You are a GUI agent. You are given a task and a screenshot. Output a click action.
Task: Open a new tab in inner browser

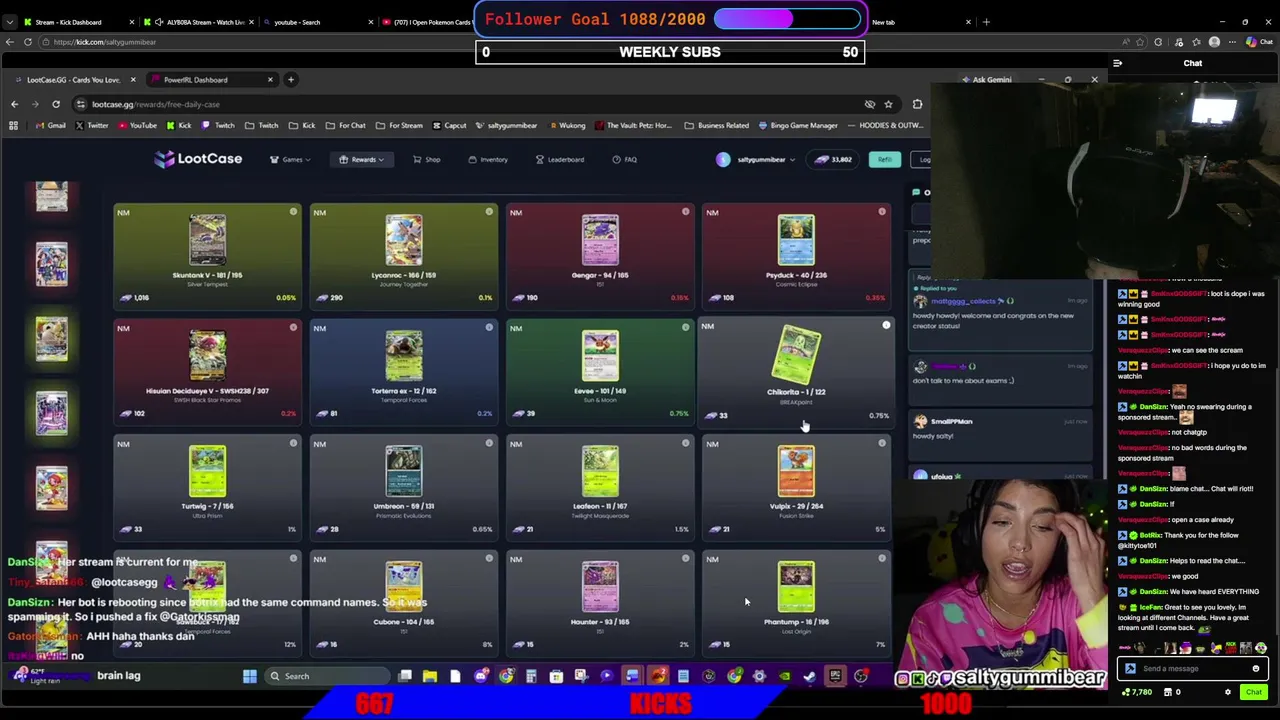coord(290,79)
